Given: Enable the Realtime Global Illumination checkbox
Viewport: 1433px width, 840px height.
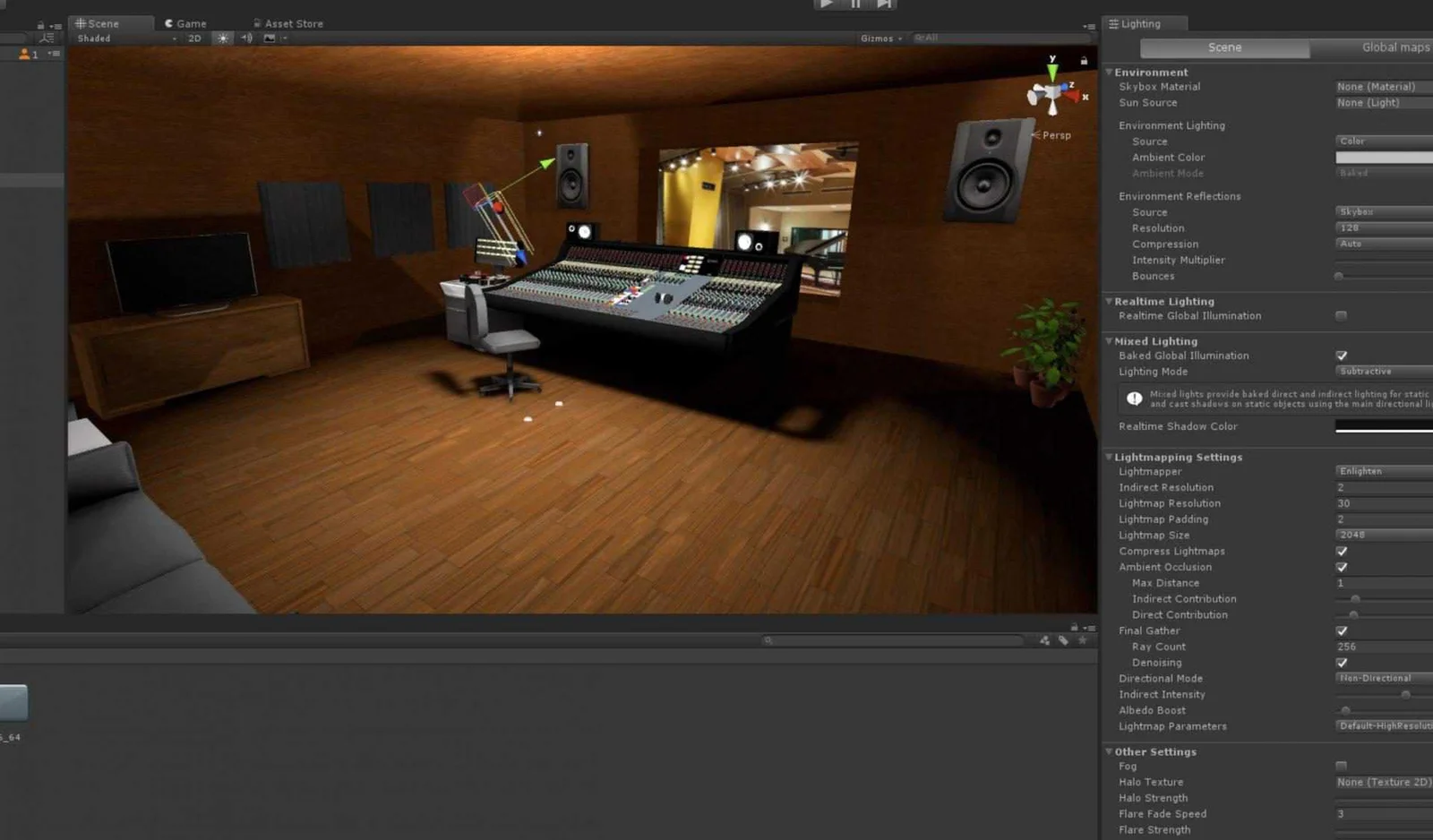Looking at the screenshot, I should (1341, 316).
